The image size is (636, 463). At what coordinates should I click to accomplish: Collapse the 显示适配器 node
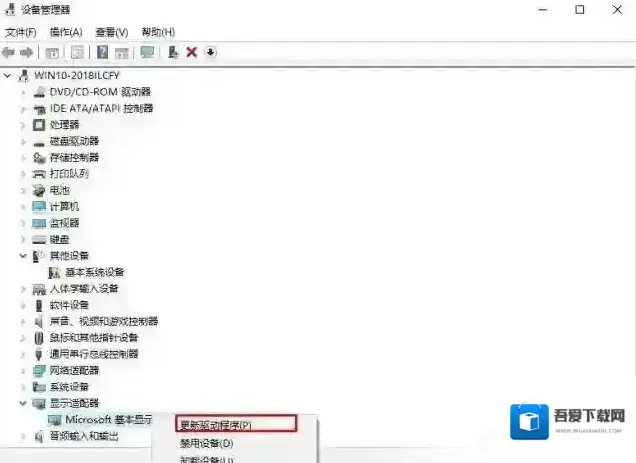23,403
